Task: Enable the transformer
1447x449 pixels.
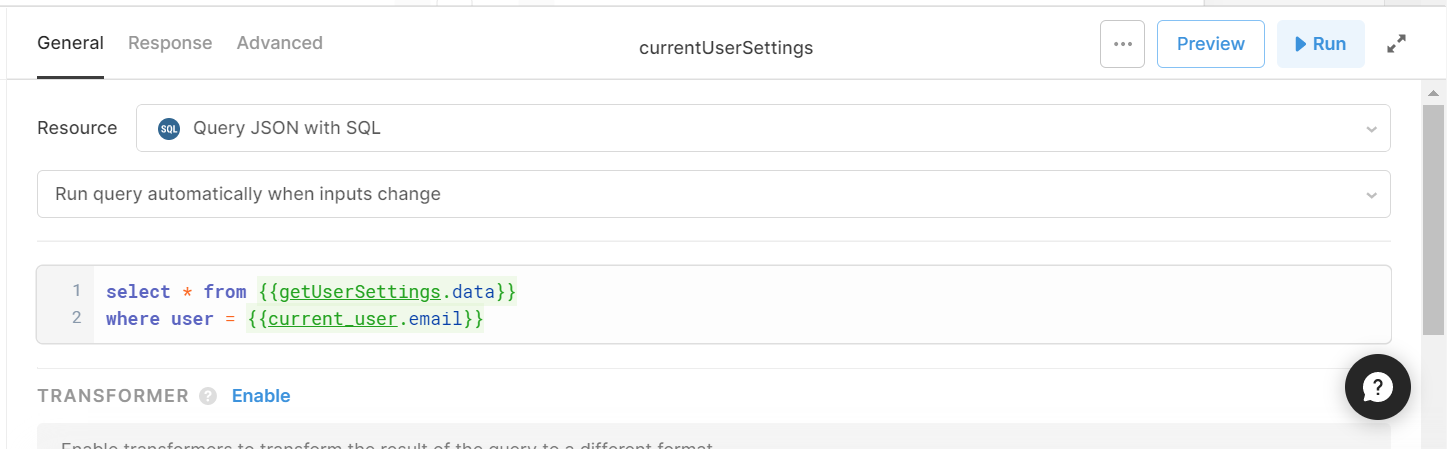Action: pyautogui.click(x=261, y=396)
